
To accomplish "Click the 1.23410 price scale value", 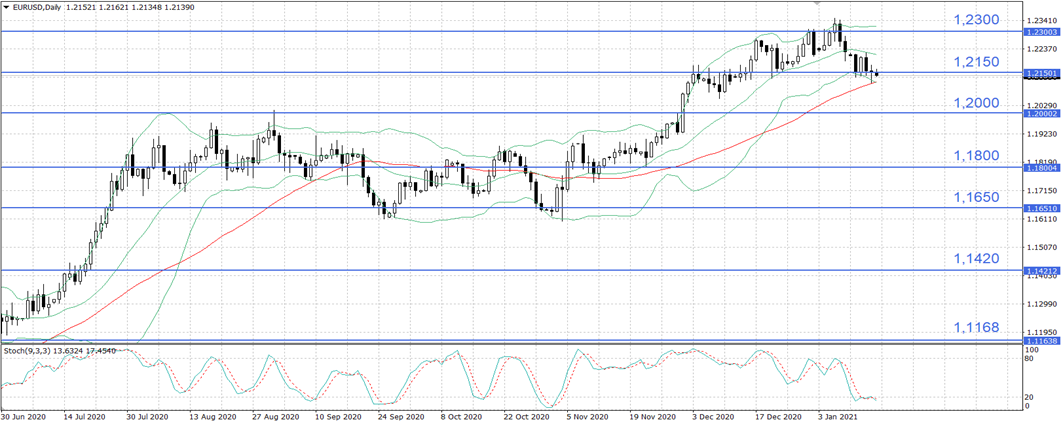I will pyautogui.click(x=1043, y=21).
